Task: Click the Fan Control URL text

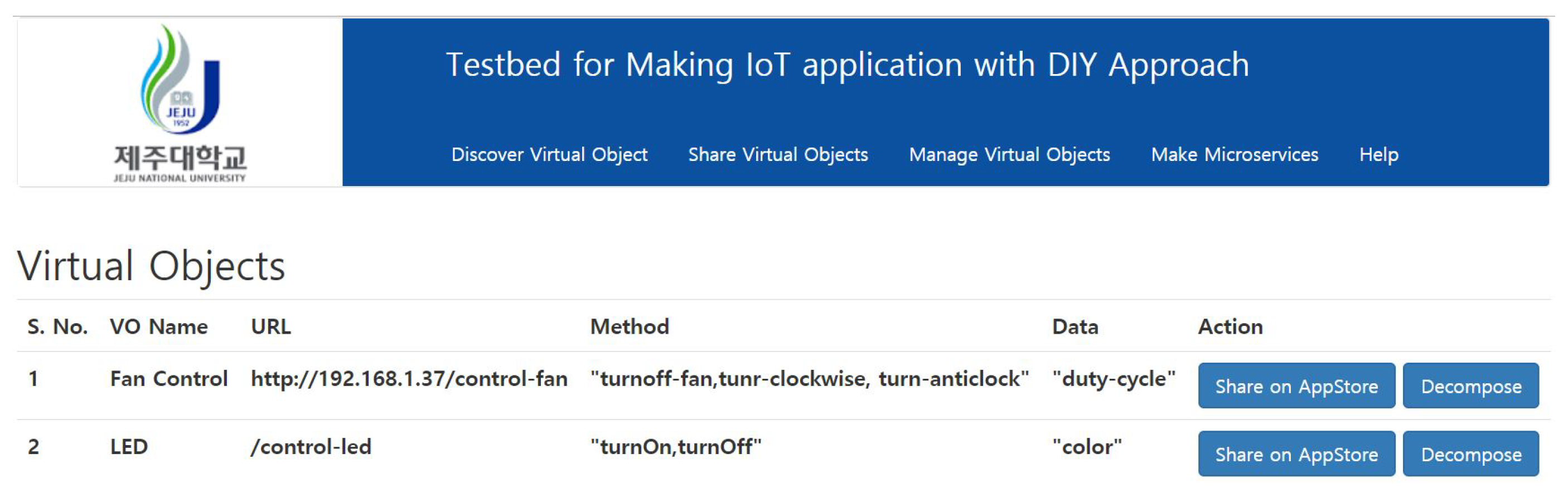Action: click(409, 378)
